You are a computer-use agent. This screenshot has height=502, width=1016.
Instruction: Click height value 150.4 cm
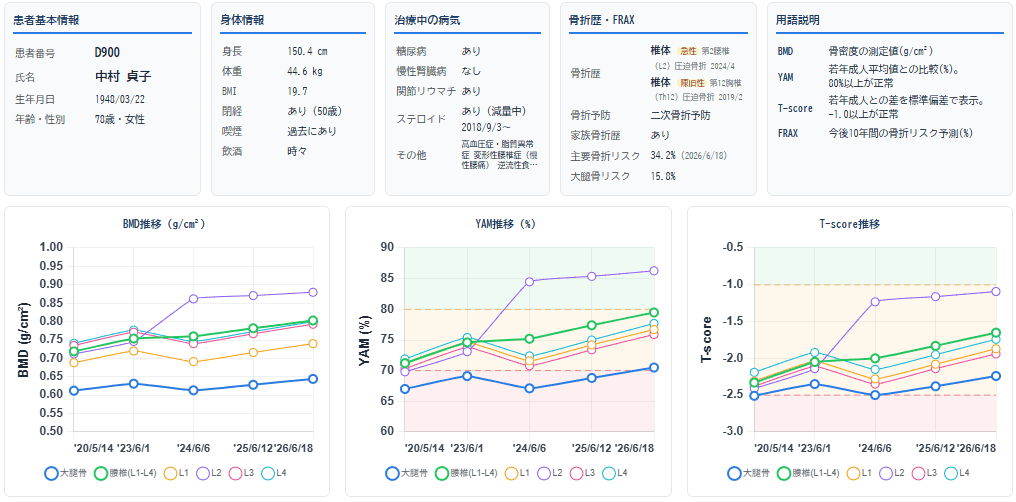coord(308,51)
